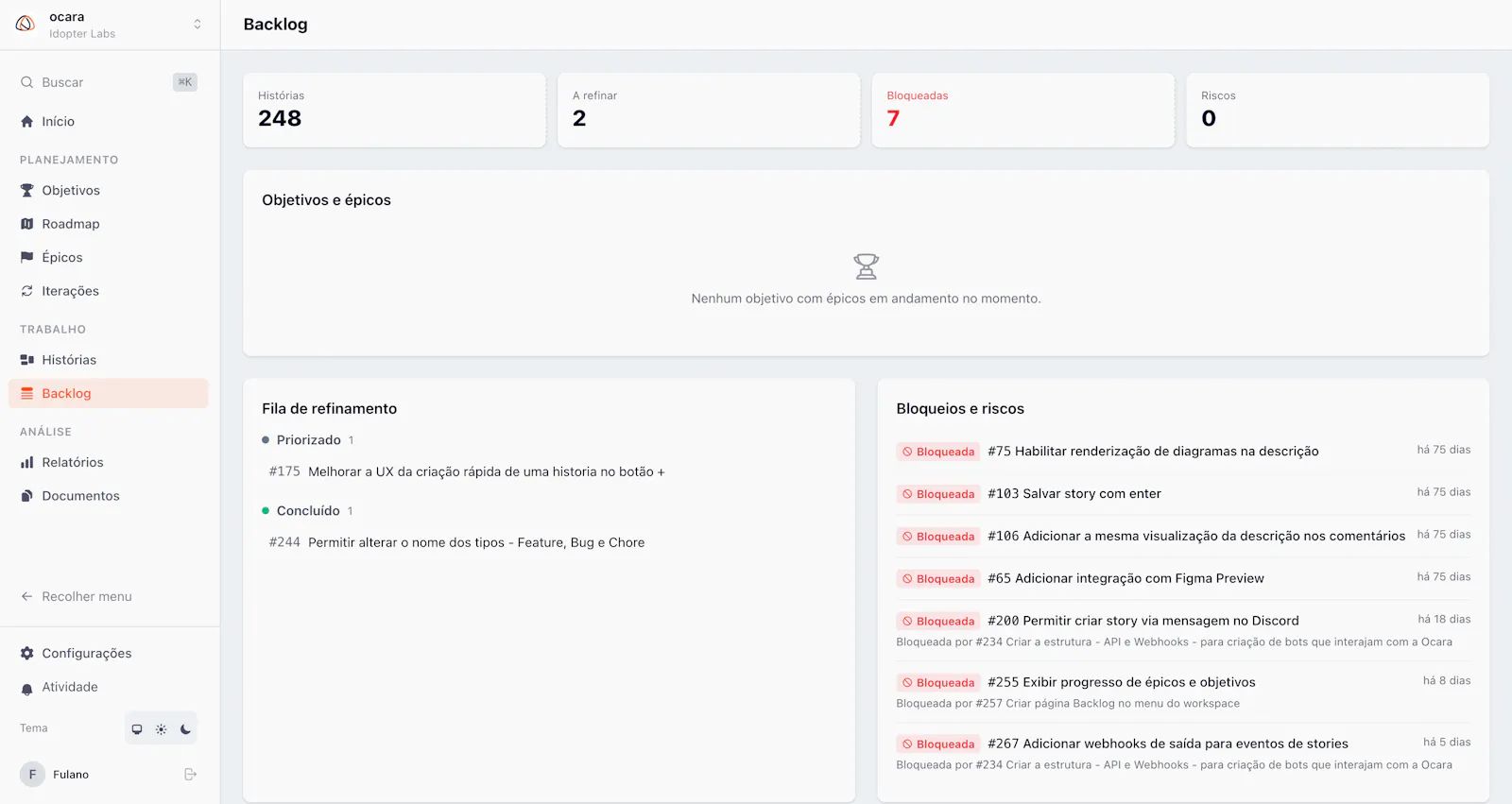Open #255 Exibir progresso de épicos e objetivos
The height and width of the screenshot is (804, 1512).
[x=1122, y=683]
